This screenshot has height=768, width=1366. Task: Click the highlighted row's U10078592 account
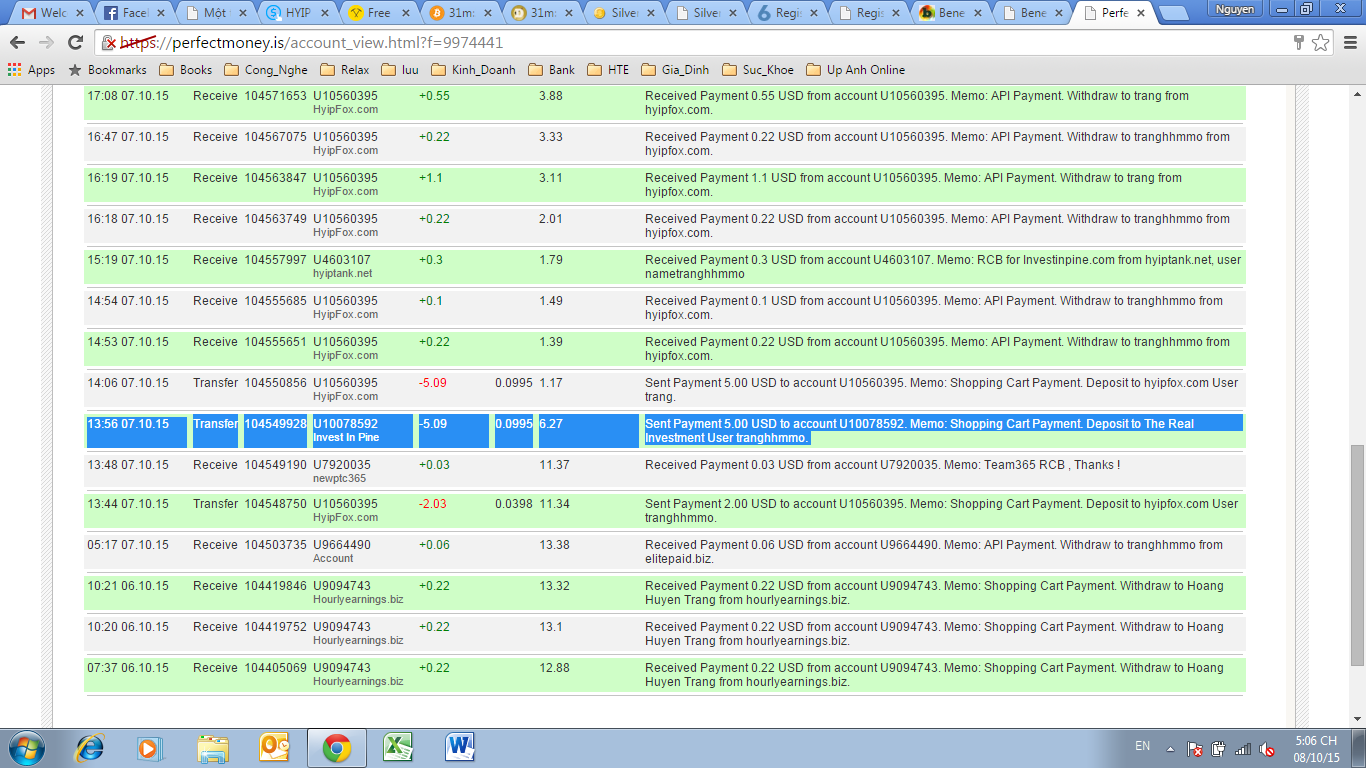tap(345, 424)
